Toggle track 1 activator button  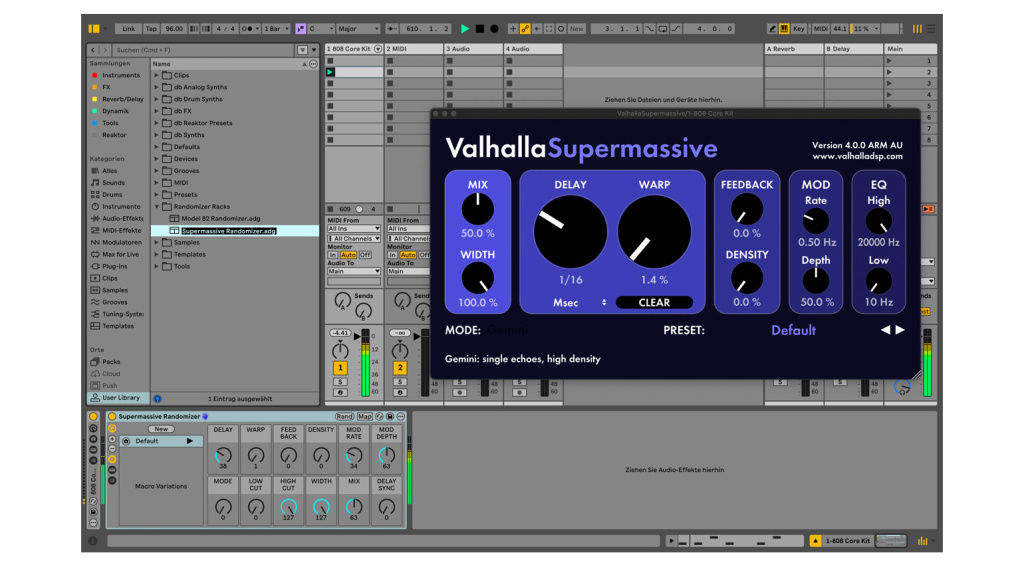pos(340,368)
